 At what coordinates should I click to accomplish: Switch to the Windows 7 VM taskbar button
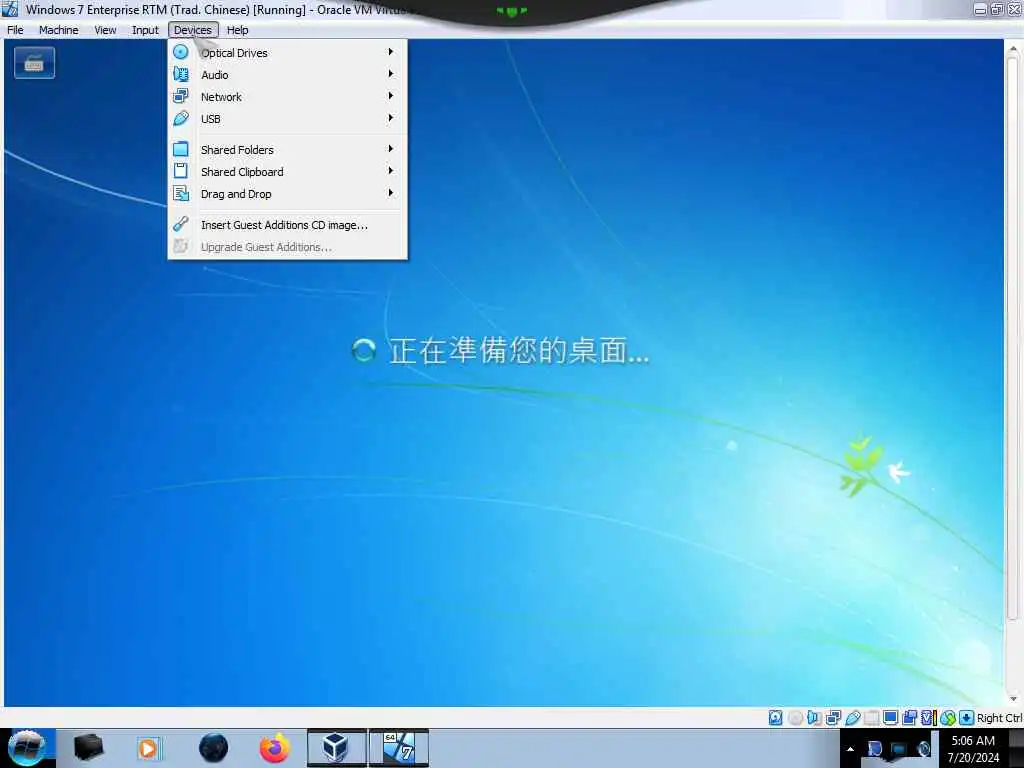point(399,748)
